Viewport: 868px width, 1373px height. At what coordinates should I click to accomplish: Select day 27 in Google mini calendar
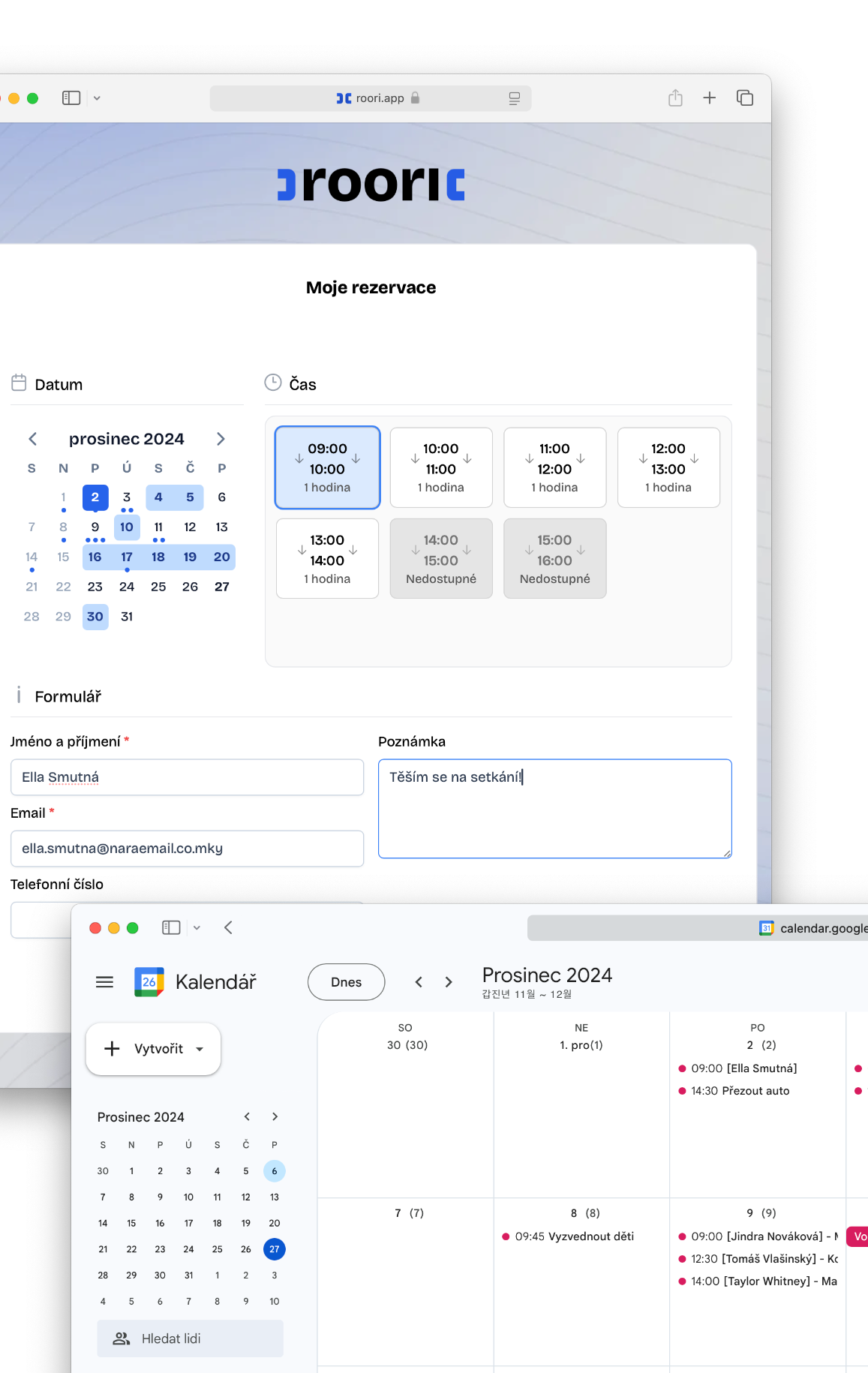(275, 1249)
